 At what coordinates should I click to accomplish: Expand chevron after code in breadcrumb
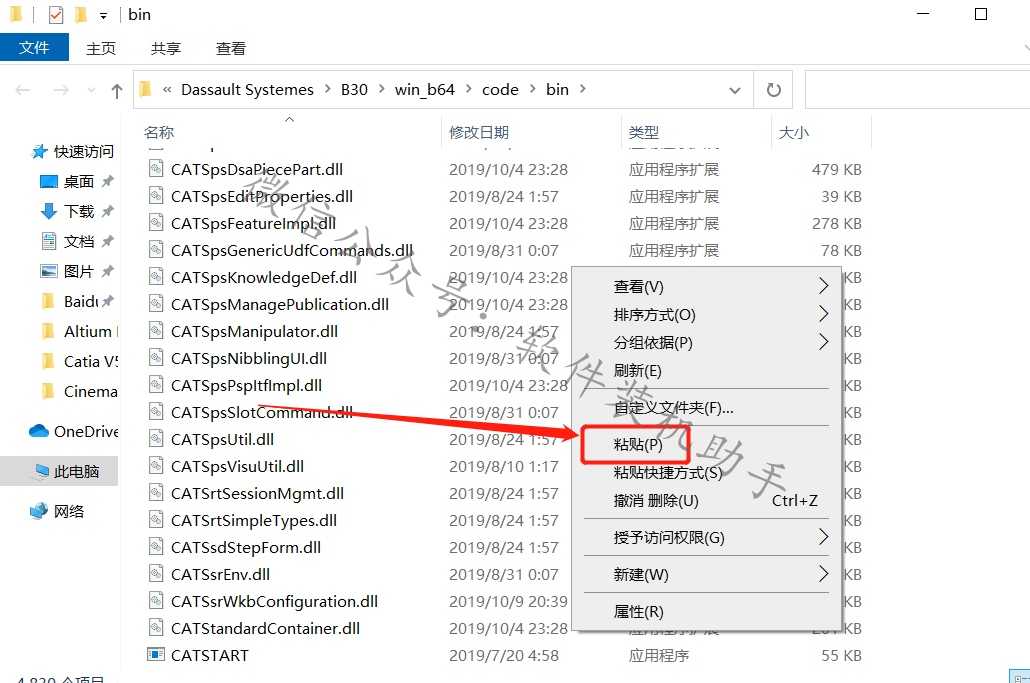[532, 89]
